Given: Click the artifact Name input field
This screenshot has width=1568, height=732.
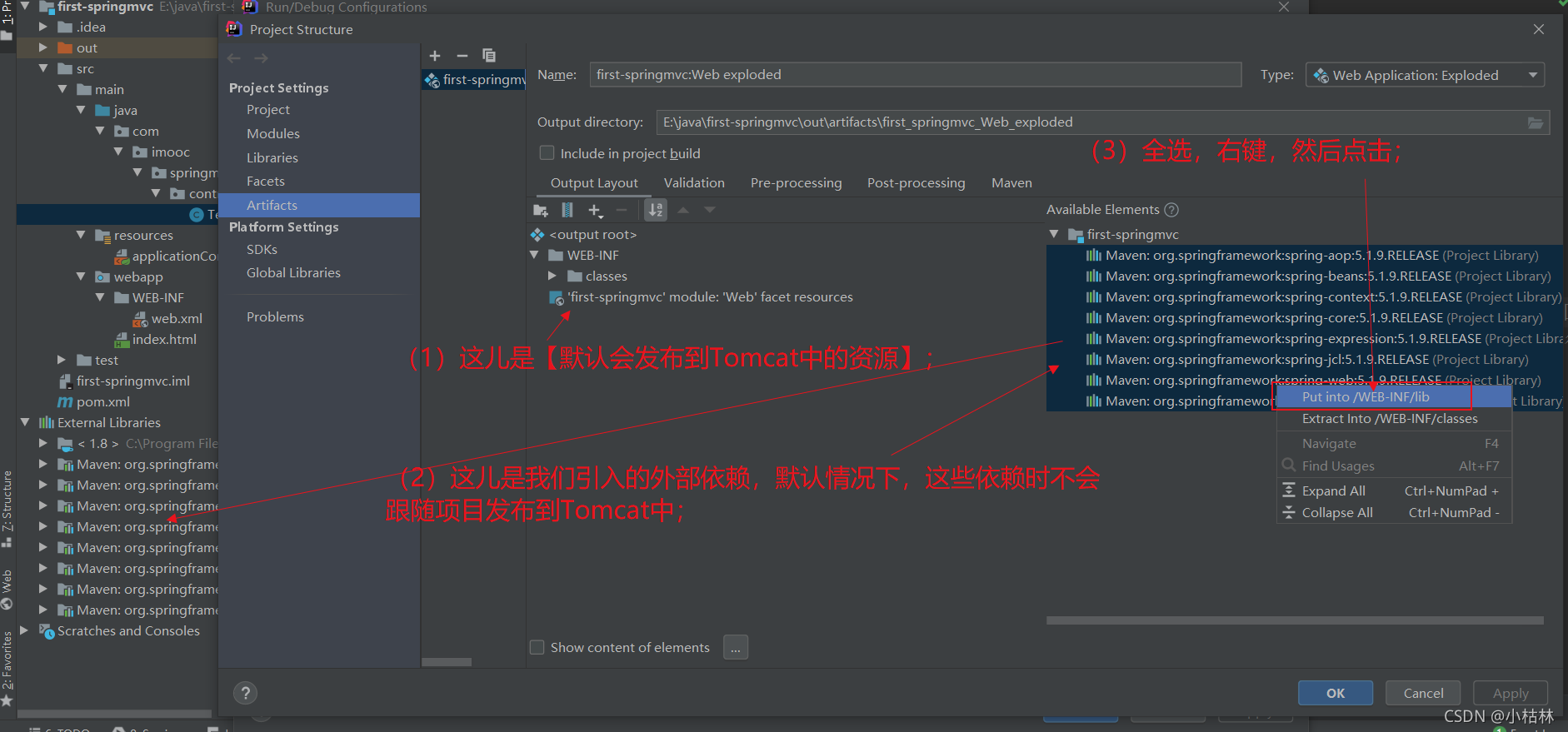Looking at the screenshot, I should tap(915, 75).
